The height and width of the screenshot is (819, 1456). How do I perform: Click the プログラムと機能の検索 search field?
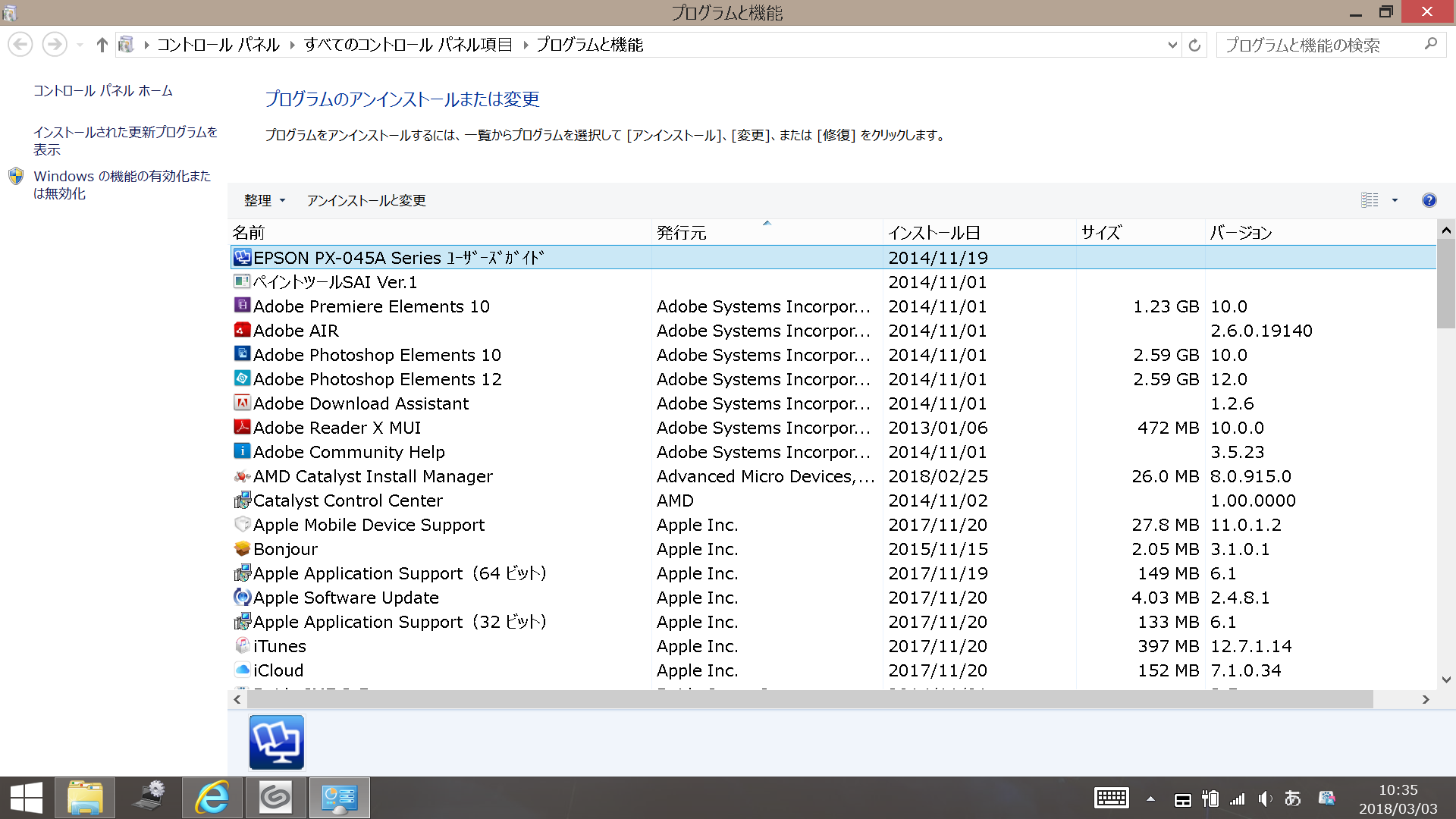1319,45
